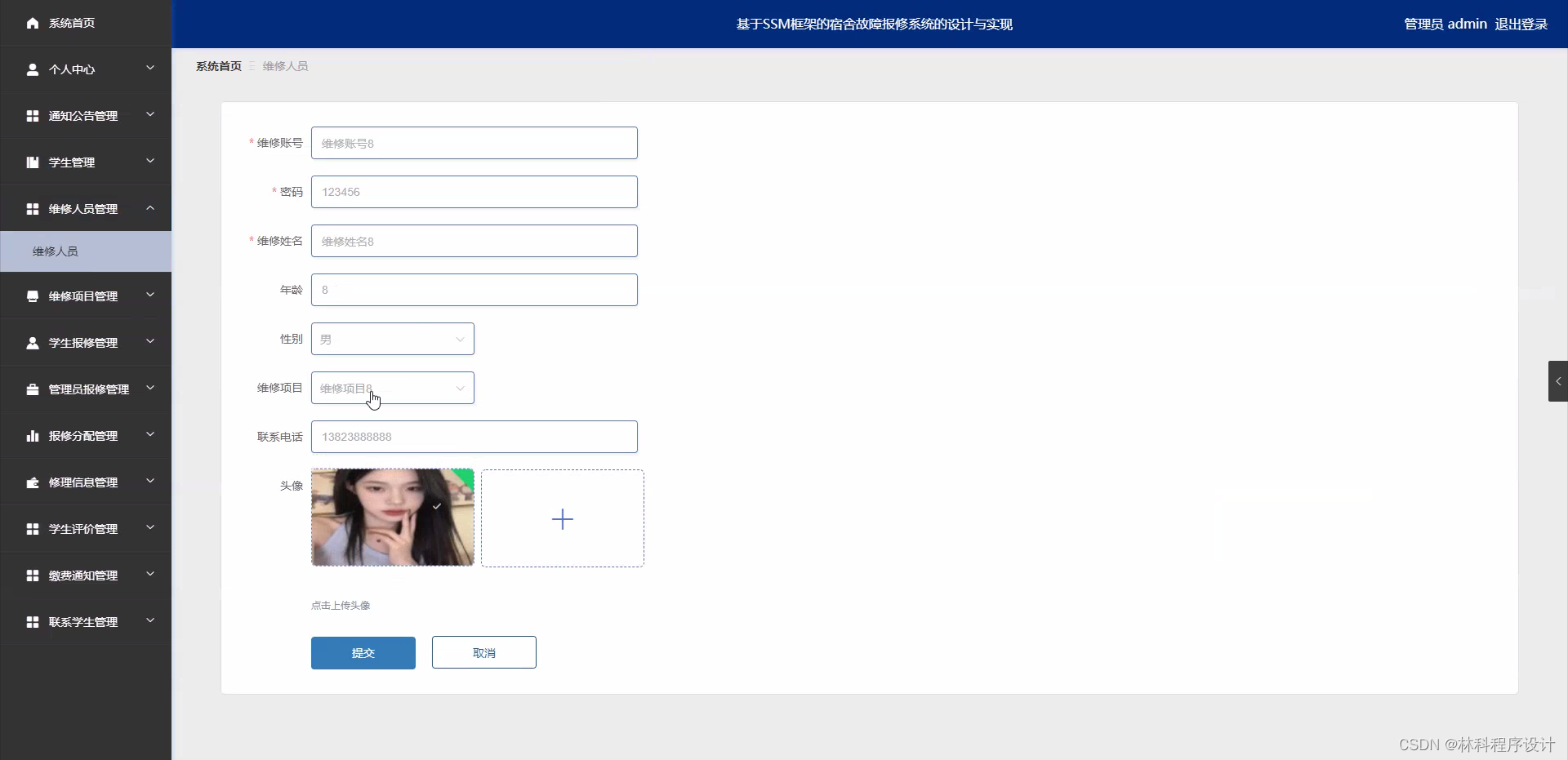Open the 修理信息管理 sidebar icon
This screenshot has height=760, width=1568.
pos(33,482)
